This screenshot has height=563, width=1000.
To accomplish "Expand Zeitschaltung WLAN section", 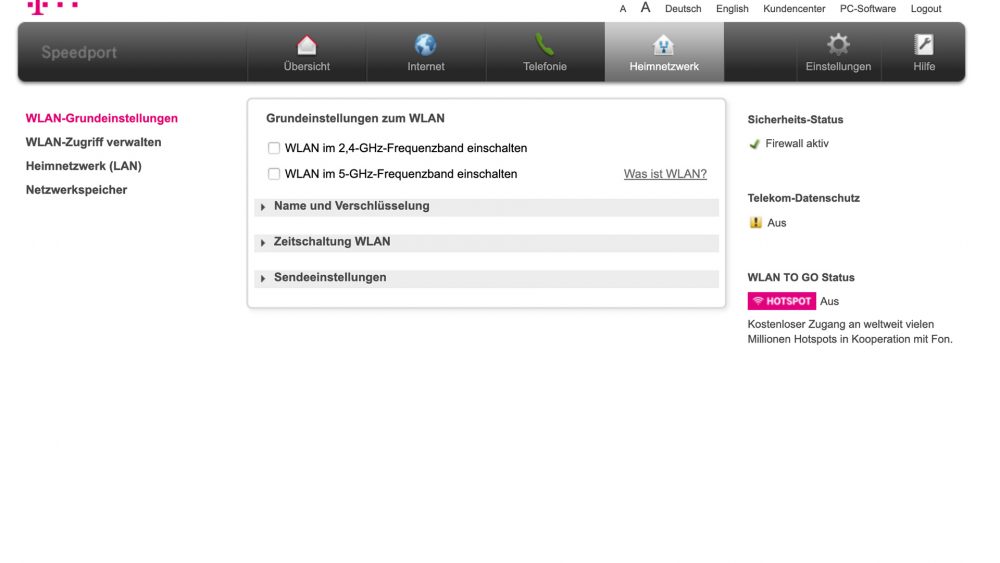I will (486, 242).
